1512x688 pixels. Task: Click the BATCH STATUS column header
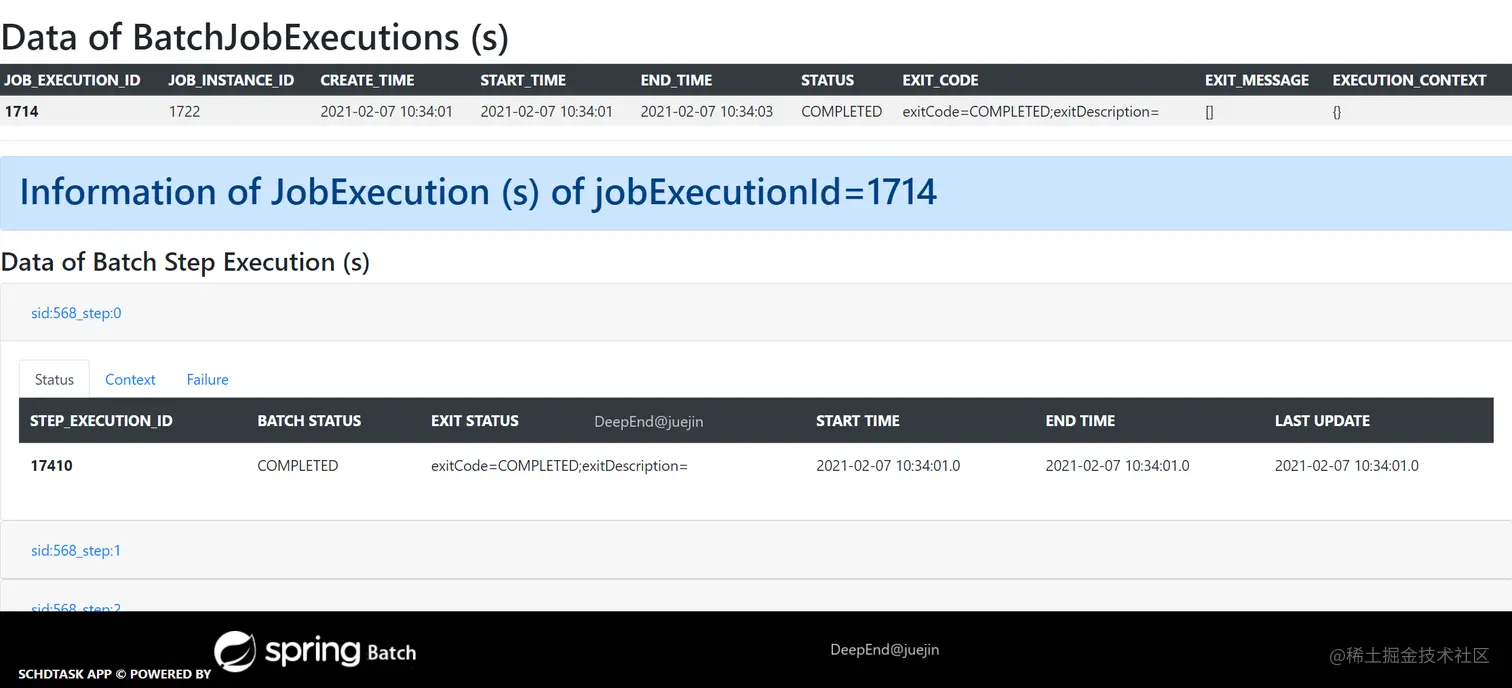click(x=309, y=421)
